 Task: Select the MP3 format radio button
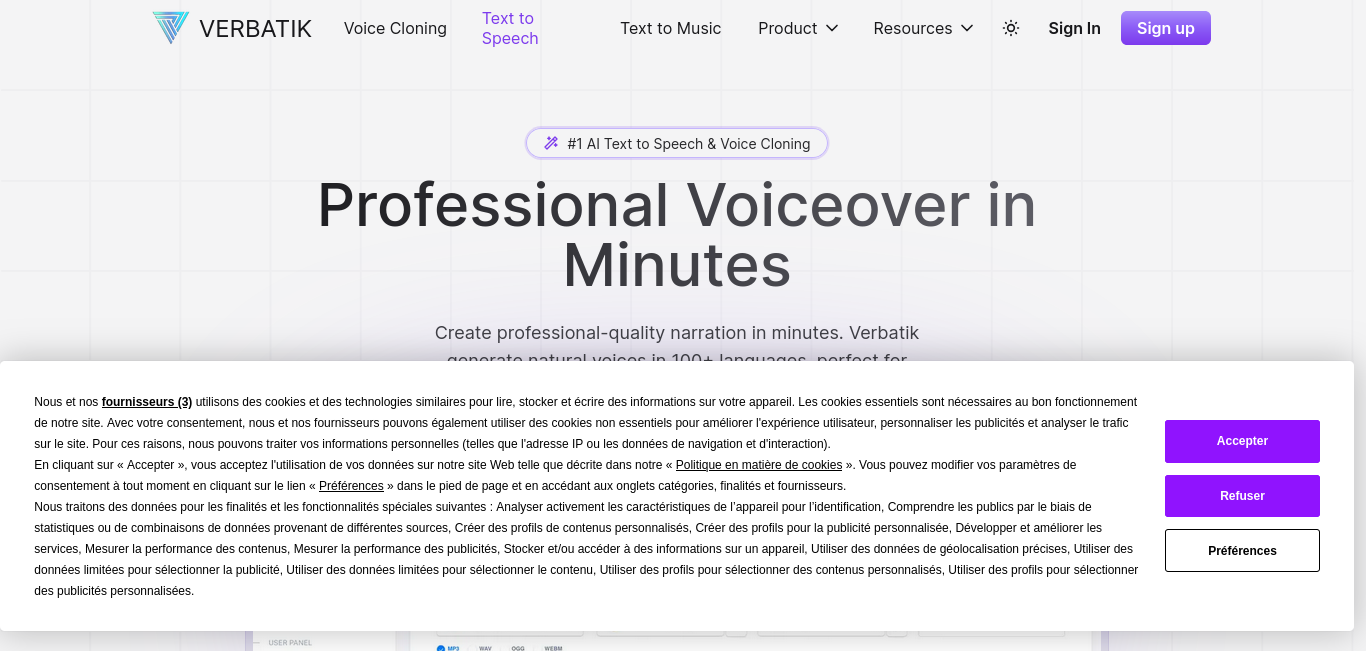point(441,647)
